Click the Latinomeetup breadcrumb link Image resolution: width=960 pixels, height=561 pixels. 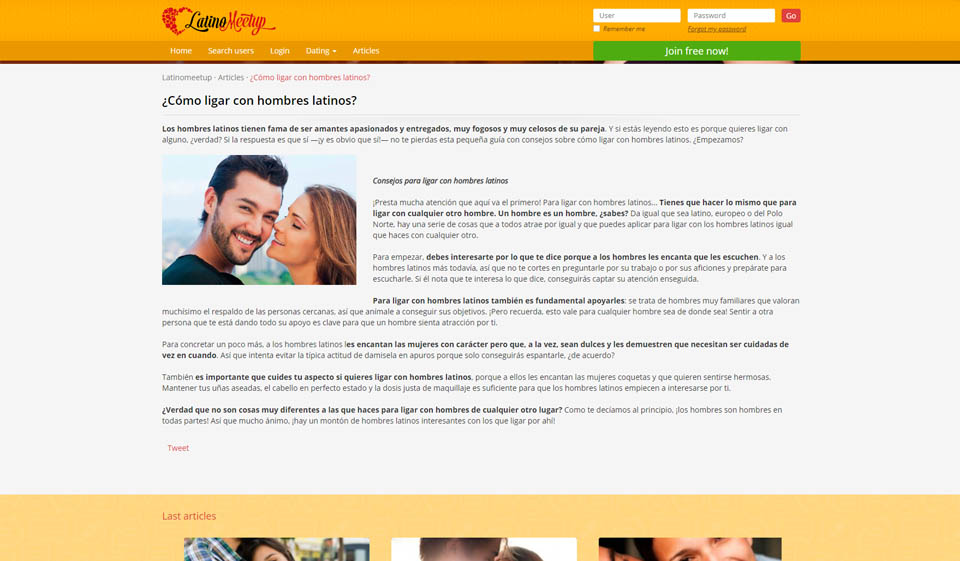tap(187, 77)
